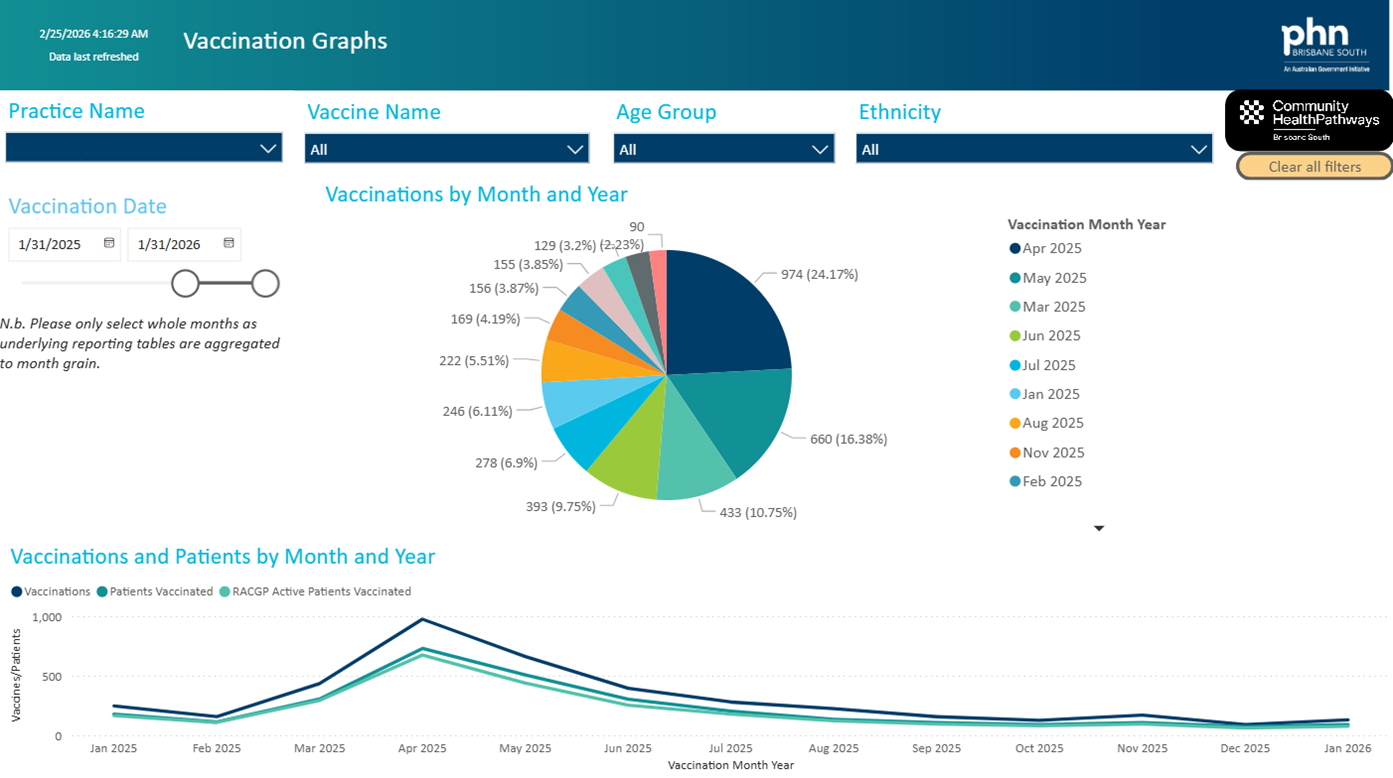Show more legend items with down arrow

point(1099,528)
